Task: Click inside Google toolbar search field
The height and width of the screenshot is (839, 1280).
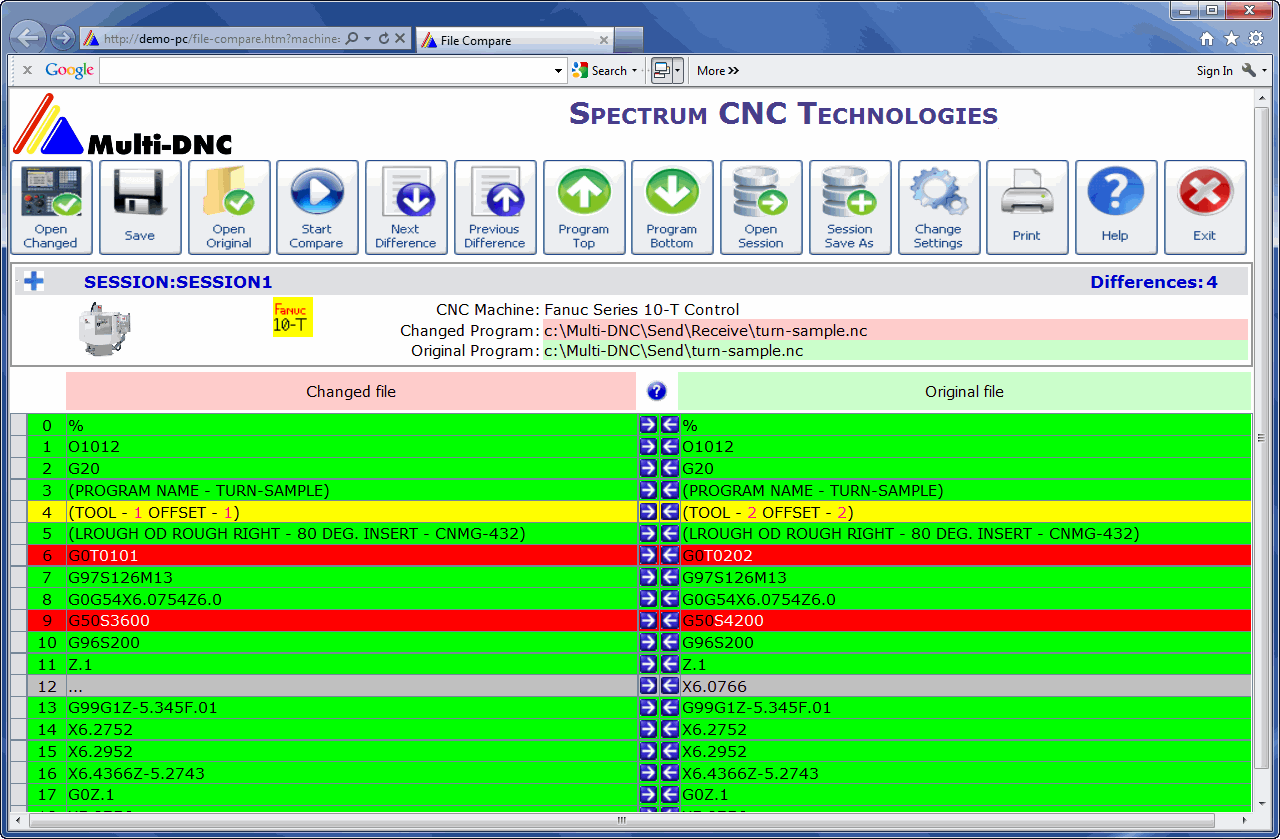Action: point(325,71)
